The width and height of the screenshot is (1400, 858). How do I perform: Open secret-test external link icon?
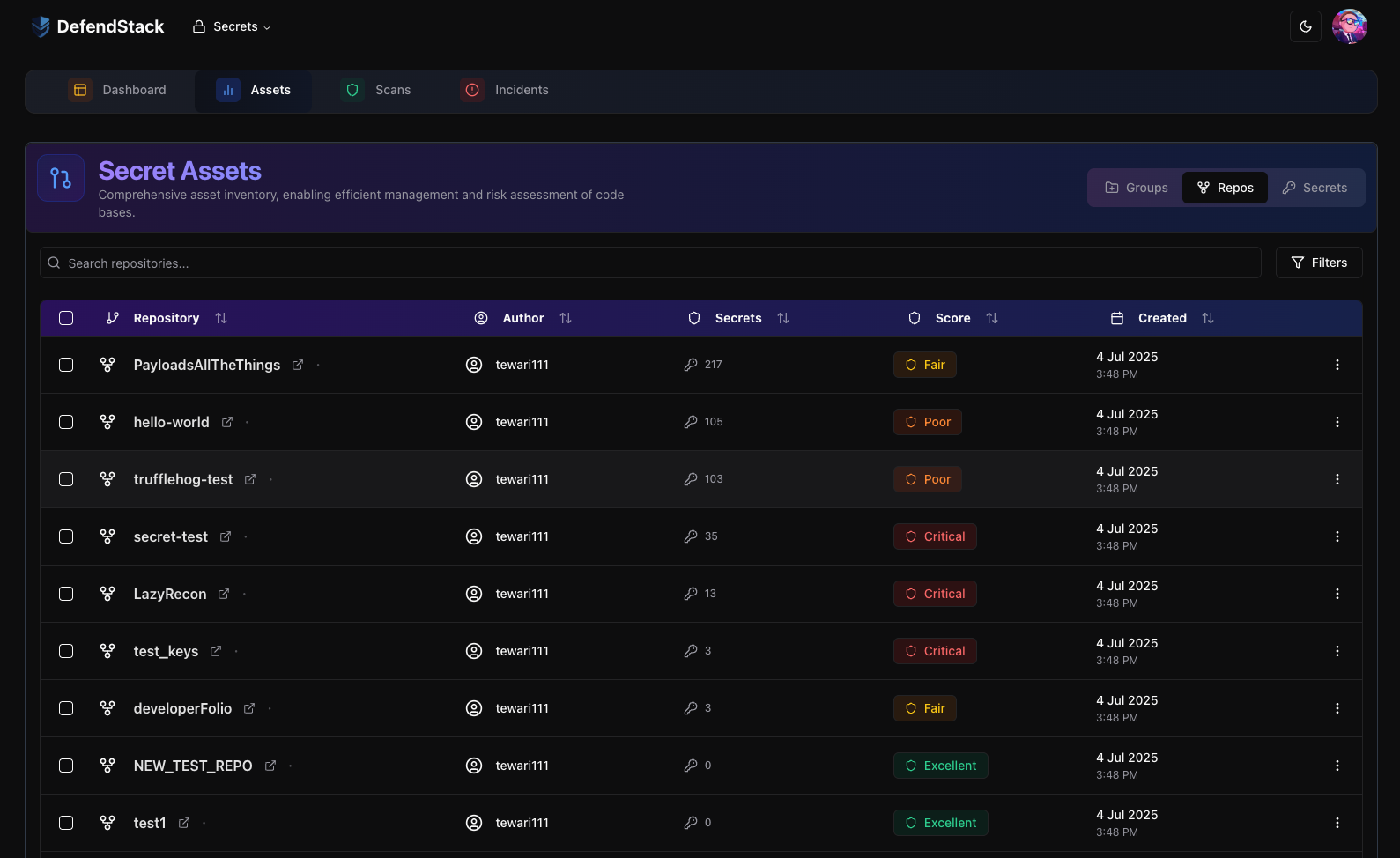(x=226, y=536)
